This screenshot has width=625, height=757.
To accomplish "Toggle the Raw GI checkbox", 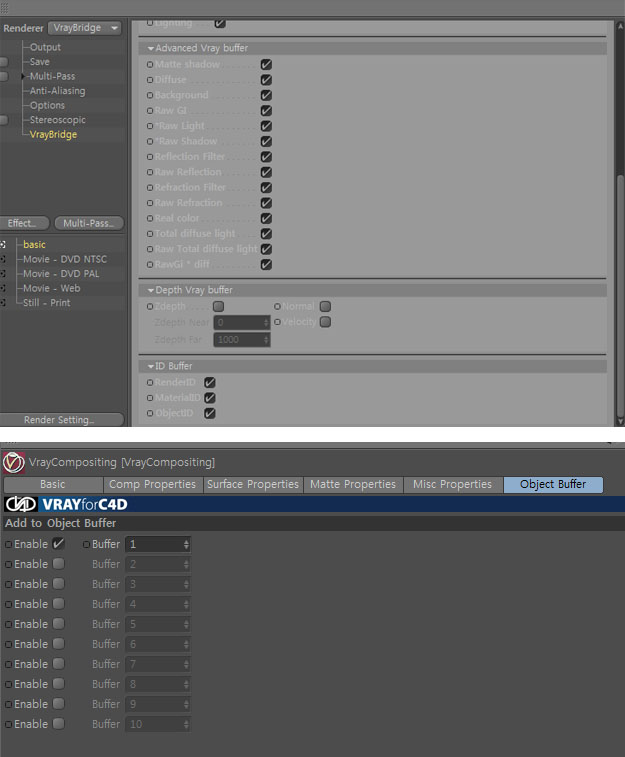I will (266, 111).
